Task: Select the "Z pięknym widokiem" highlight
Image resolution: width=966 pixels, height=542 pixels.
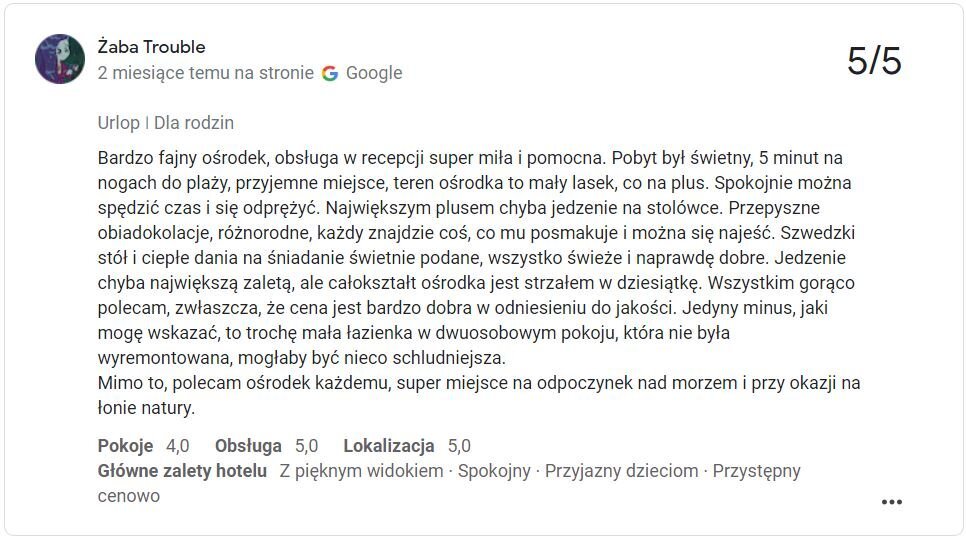Action: point(361,471)
